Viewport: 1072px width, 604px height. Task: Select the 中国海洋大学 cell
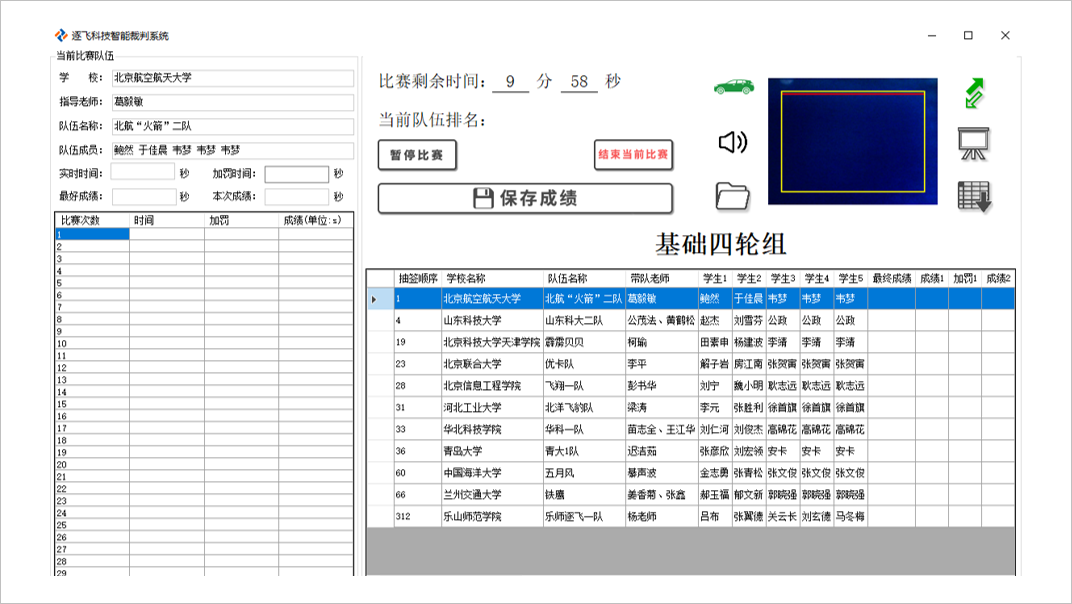[492, 473]
